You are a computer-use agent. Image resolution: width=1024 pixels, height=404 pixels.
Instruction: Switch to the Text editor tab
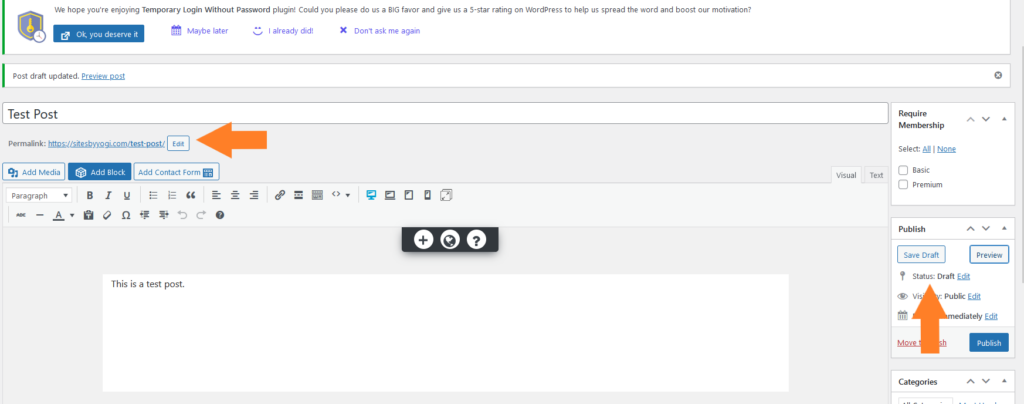[x=875, y=175]
